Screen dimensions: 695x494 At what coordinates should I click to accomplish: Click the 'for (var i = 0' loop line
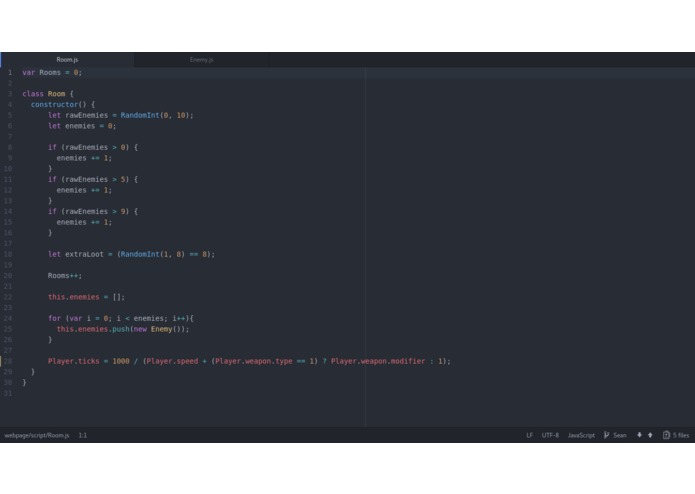click(x=121, y=318)
